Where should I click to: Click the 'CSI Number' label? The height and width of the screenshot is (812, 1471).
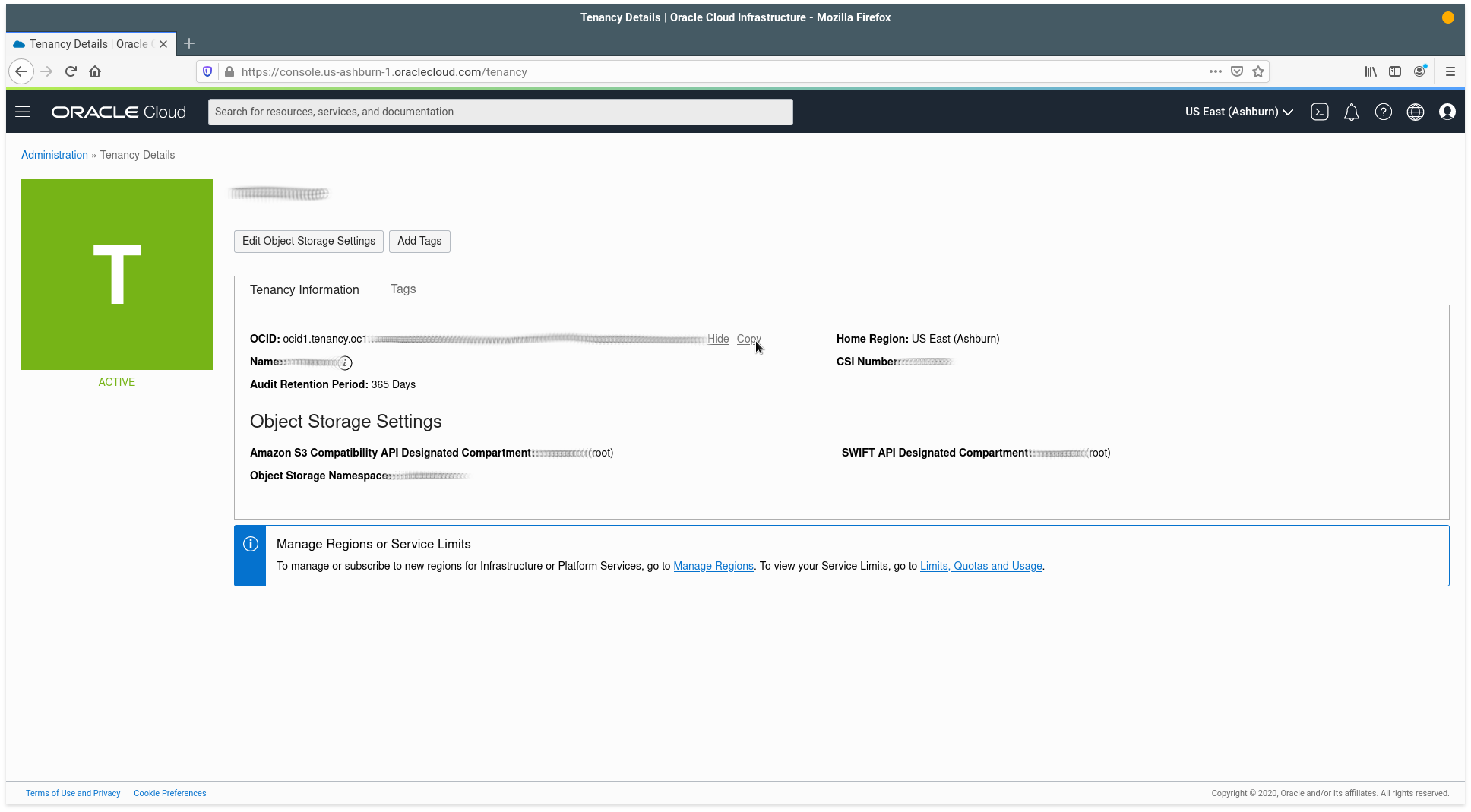pyautogui.click(x=867, y=362)
